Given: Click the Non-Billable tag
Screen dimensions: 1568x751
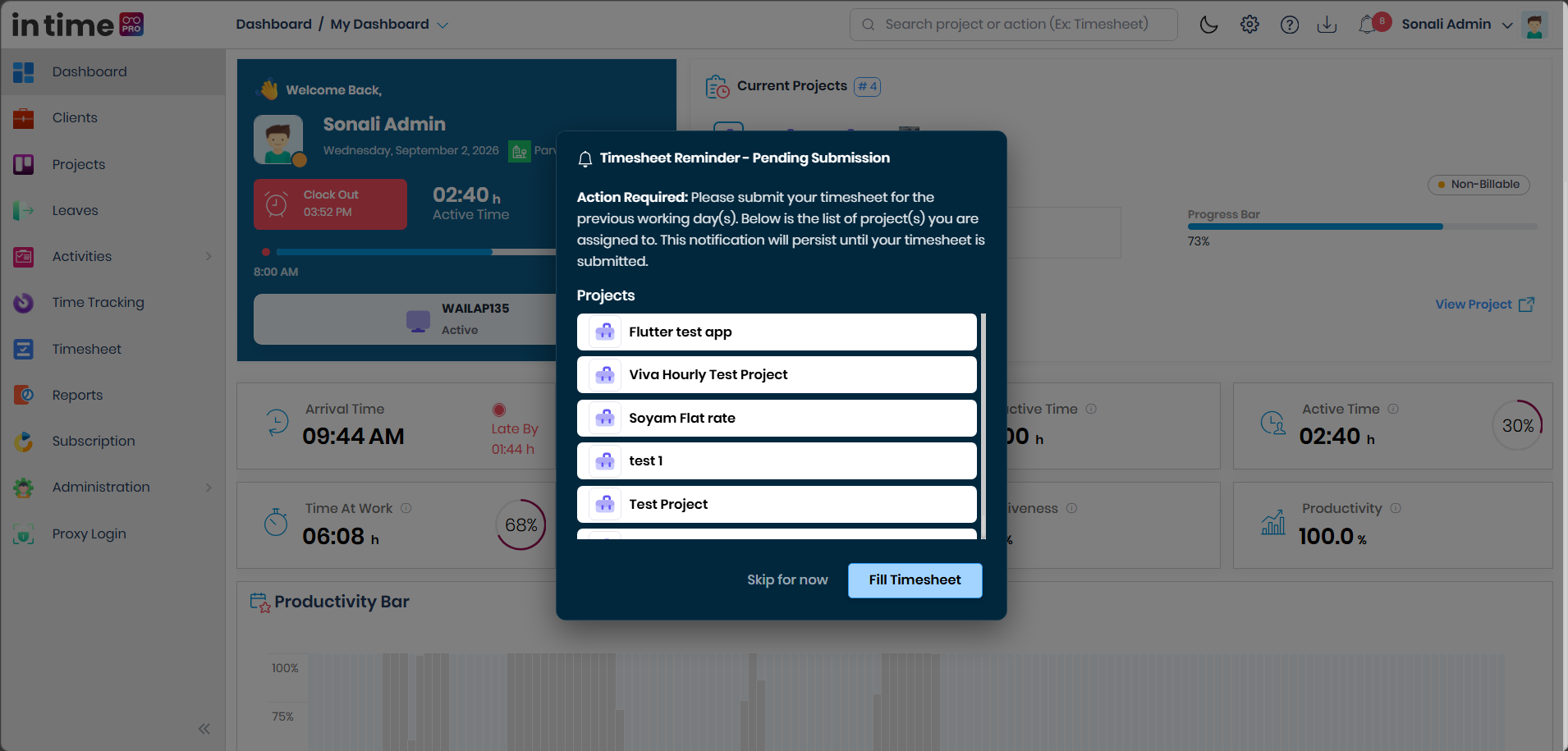Looking at the screenshot, I should [1479, 185].
